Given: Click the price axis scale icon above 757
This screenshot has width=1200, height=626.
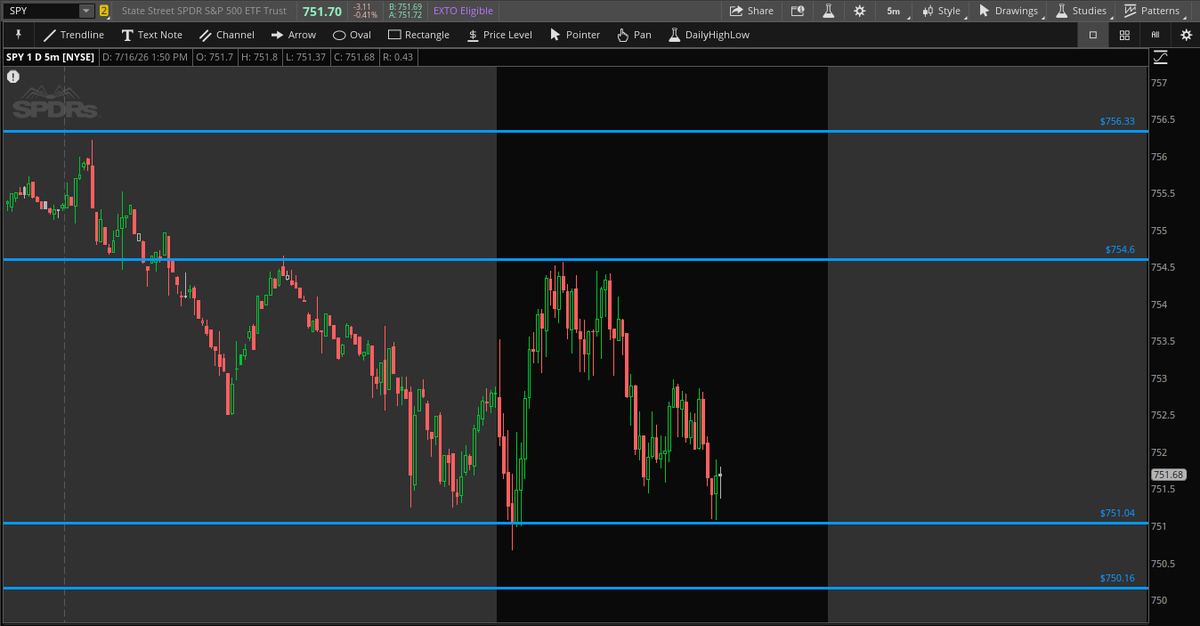Looking at the screenshot, I should click(x=1161, y=58).
